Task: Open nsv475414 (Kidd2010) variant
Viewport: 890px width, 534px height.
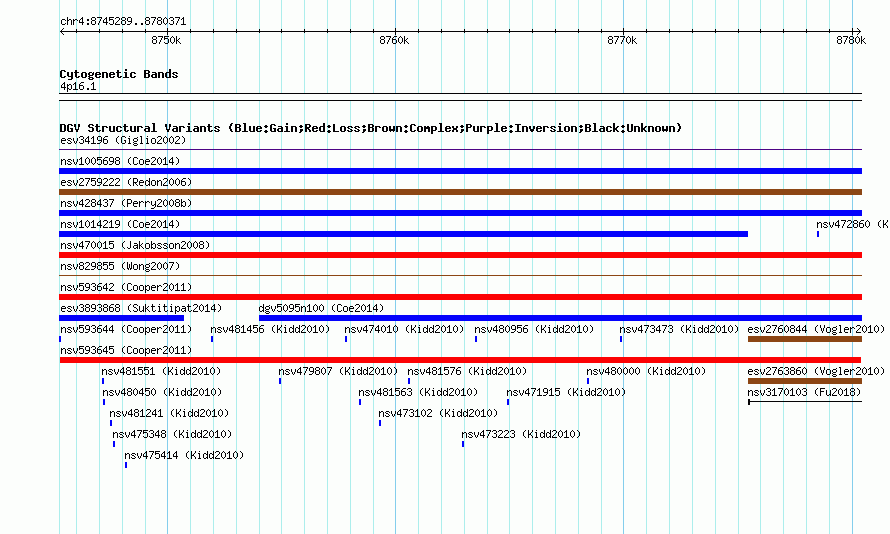Action: click(184, 455)
